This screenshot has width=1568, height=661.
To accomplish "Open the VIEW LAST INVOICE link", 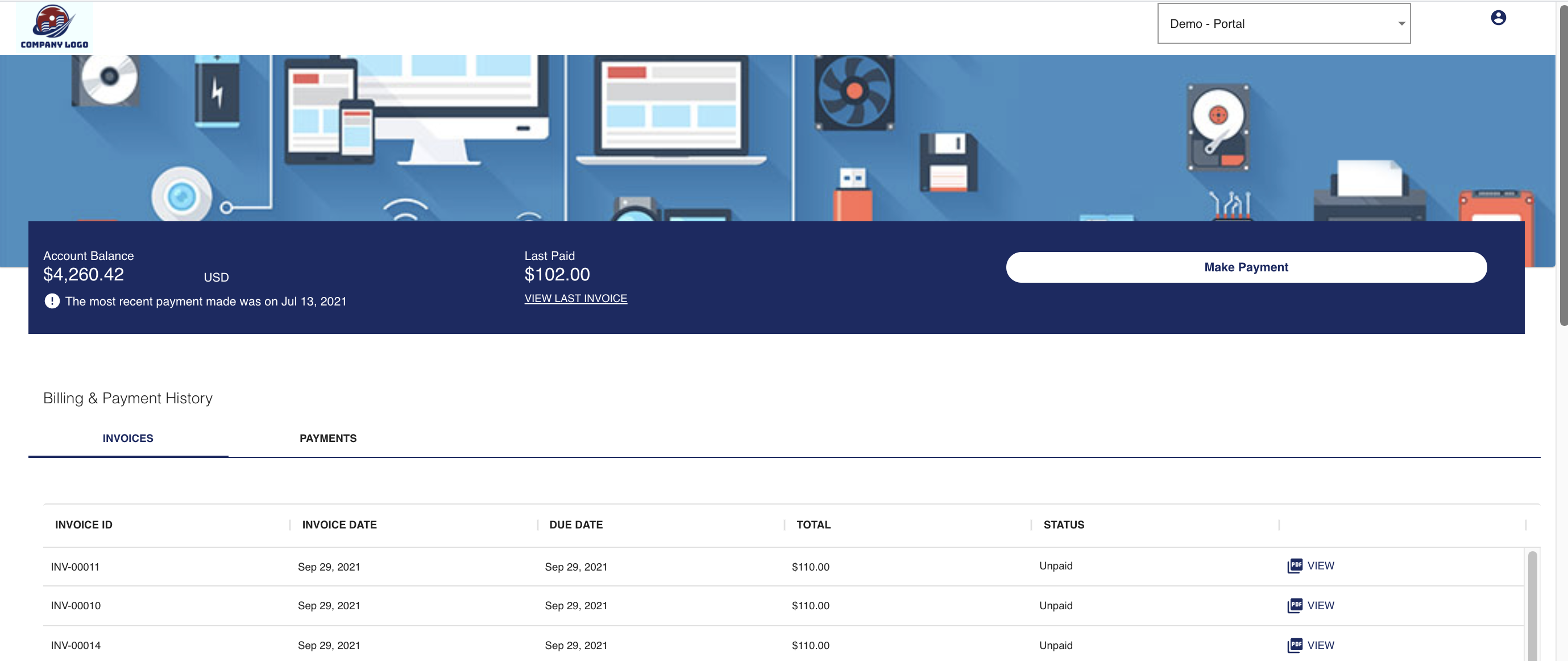I will tap(576, 299).
